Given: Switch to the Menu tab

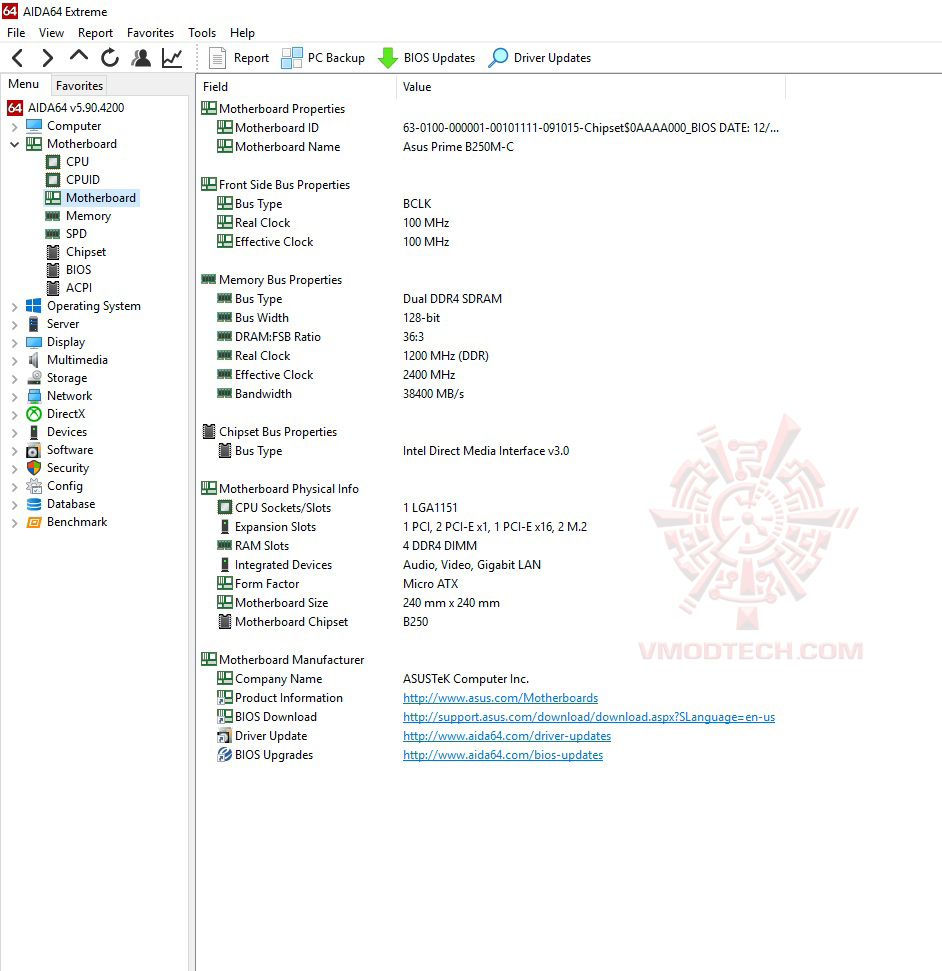Looking at the screenshot, I should coord(24,84).
